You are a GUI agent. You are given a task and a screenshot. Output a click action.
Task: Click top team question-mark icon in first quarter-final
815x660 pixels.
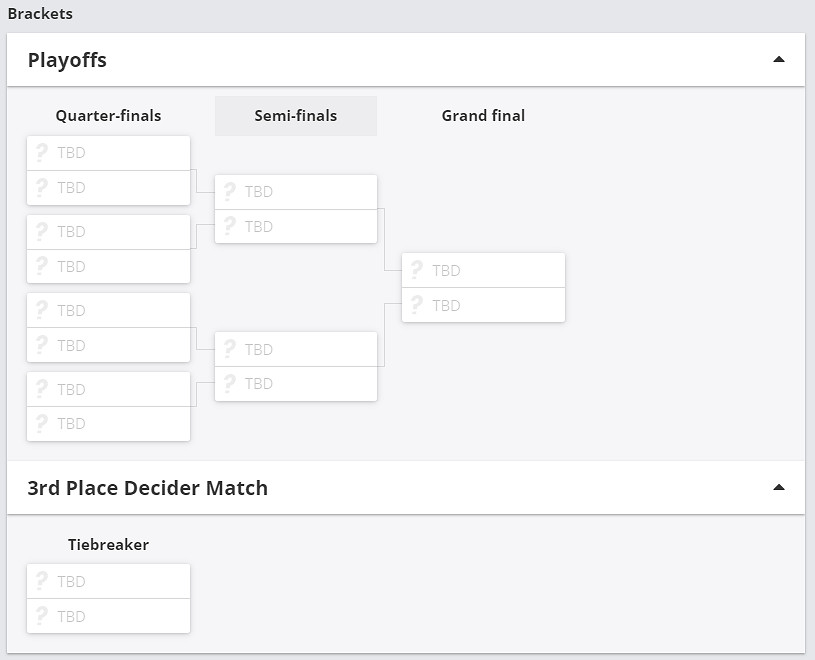coord(42,153)
